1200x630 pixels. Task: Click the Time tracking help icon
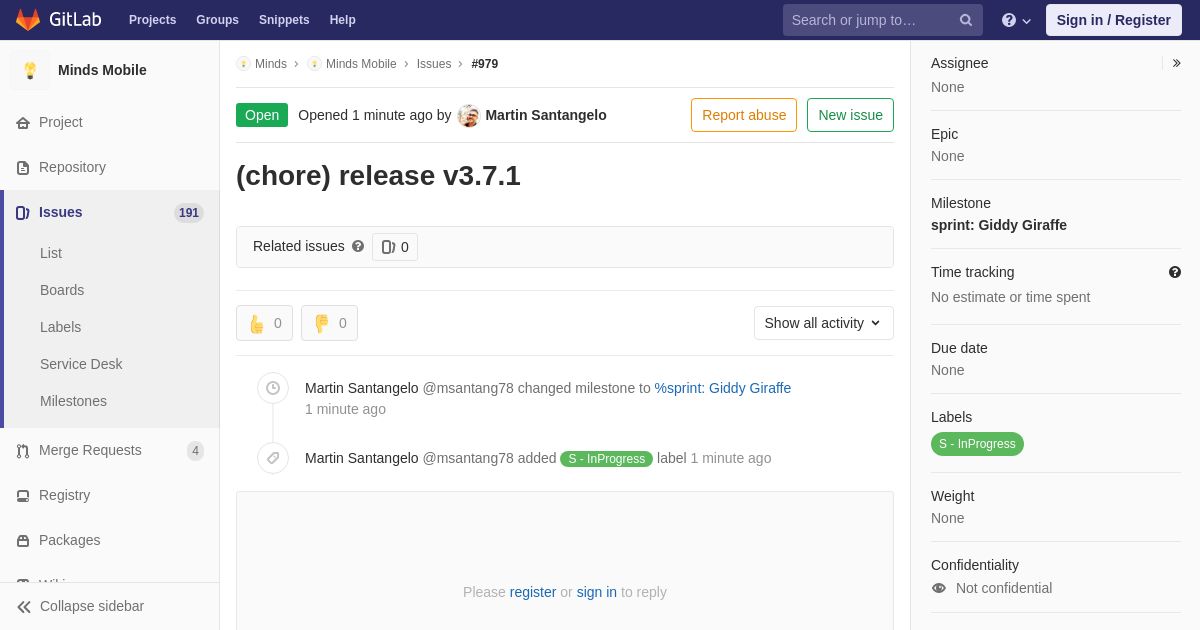(x=1175, y=272)
